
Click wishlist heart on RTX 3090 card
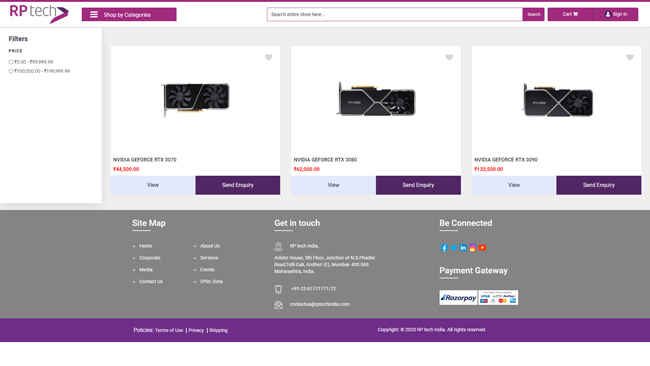[630, 57]
